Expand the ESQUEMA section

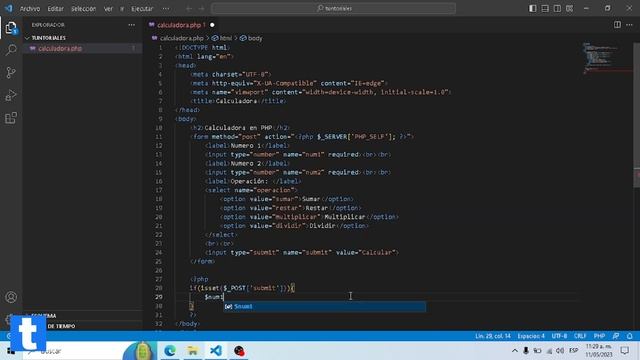pyautogui.click(x=45, y=316)
